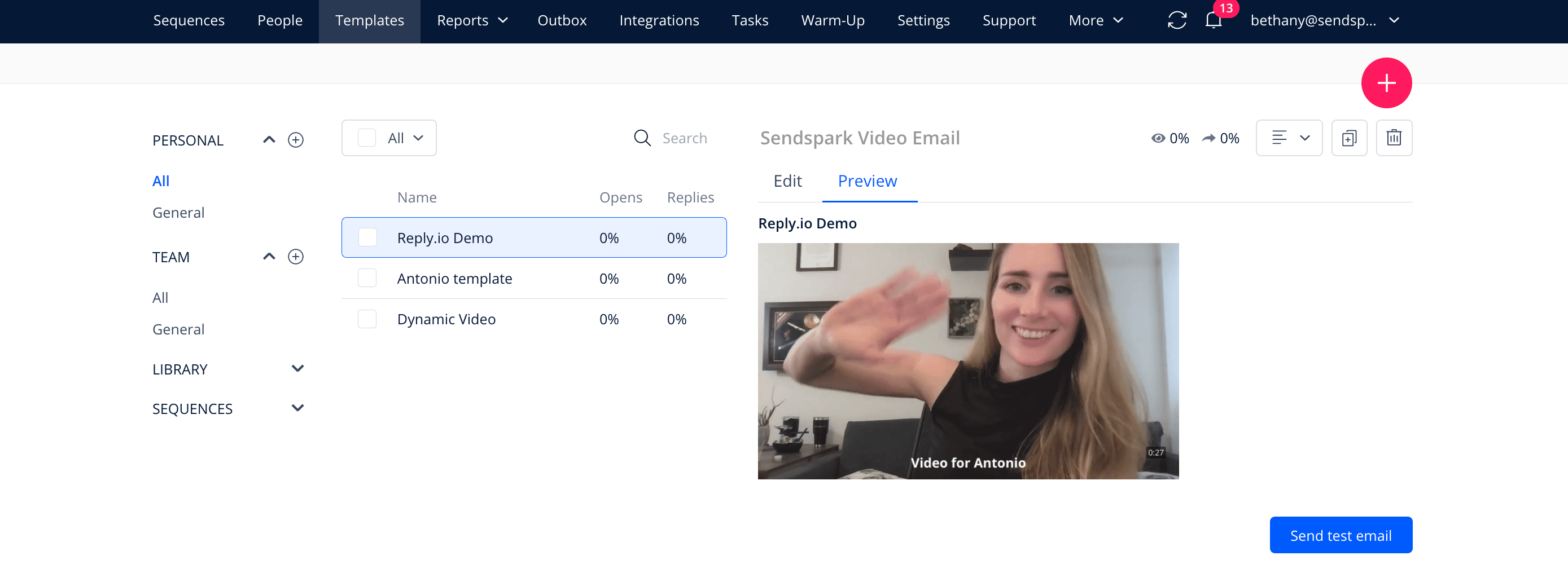Viewport: 1568px width, 573px height.
Task: Select the Antonio template row
Action: point(534,278)
